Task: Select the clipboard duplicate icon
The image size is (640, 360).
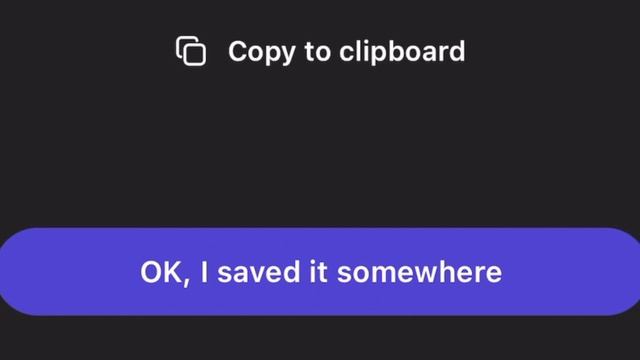Action: pyautogui.click(x=191, y=51)
